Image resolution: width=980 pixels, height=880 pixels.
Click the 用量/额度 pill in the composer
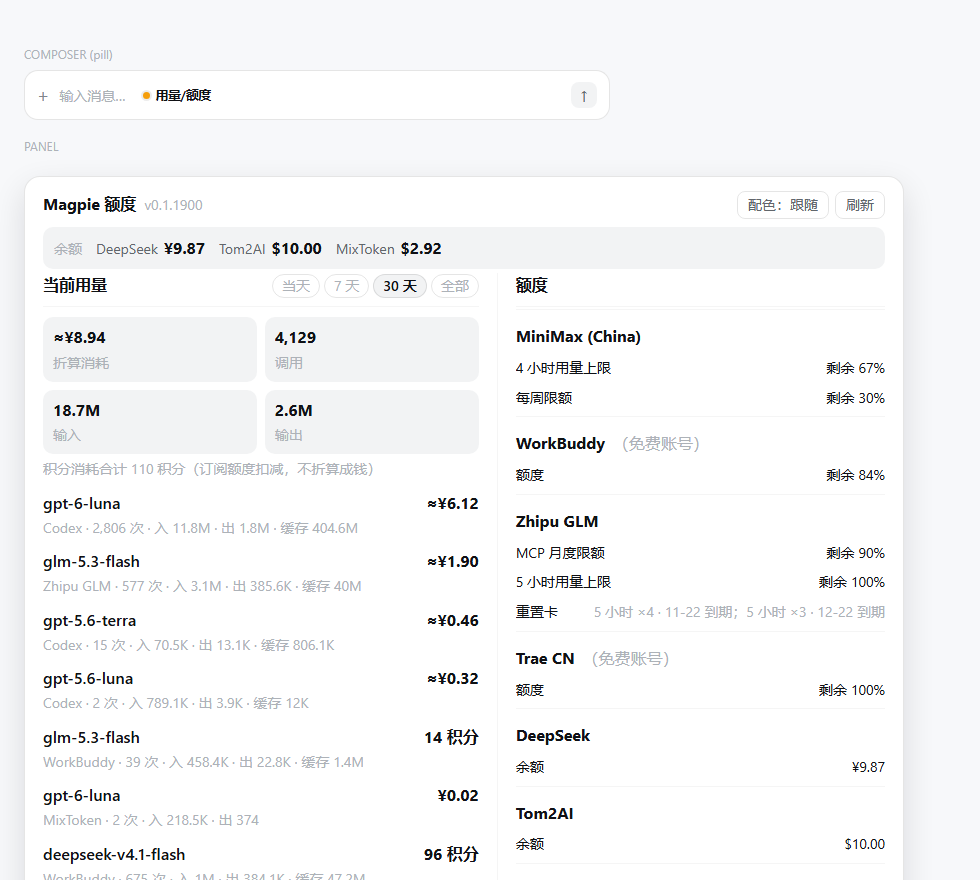[x=177, y=96]
